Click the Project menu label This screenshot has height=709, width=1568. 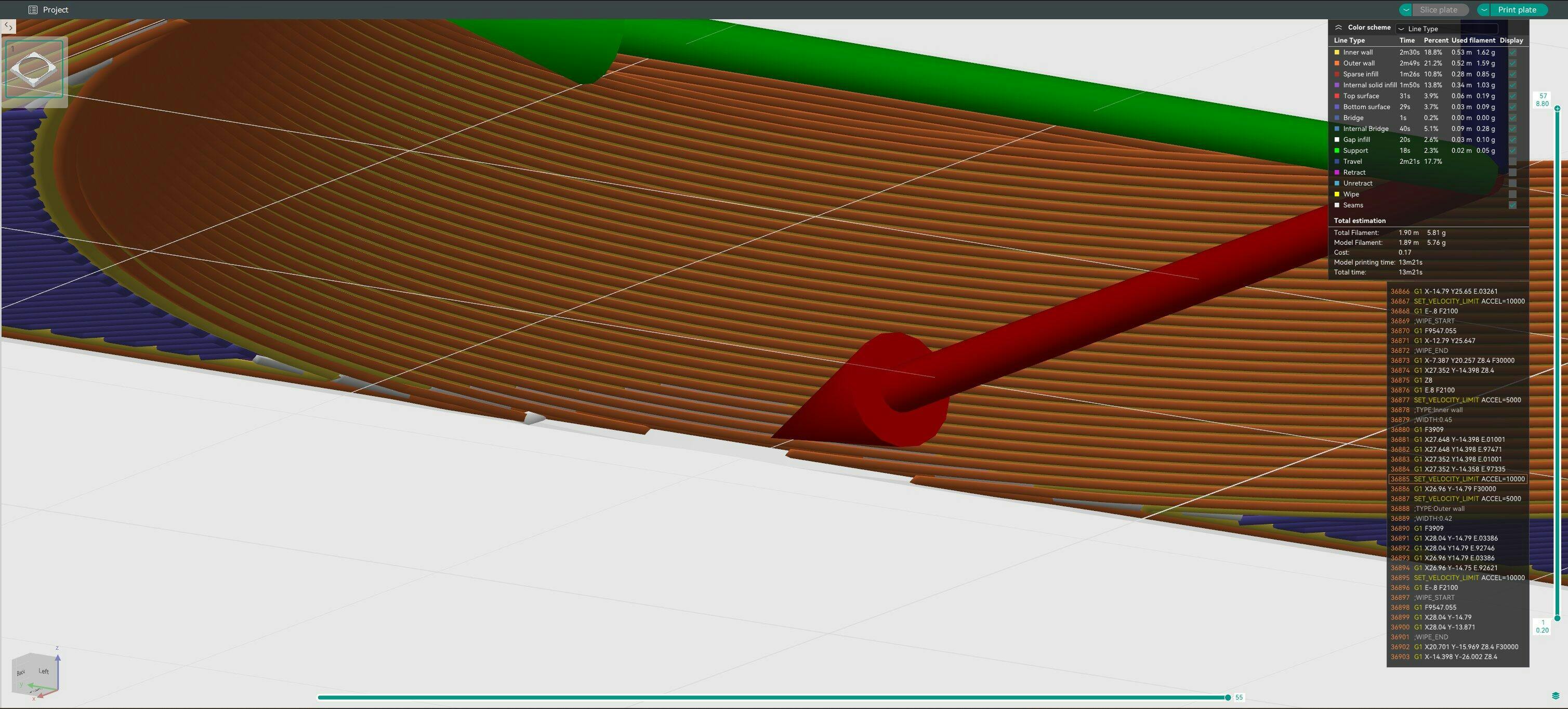point(56,10)
